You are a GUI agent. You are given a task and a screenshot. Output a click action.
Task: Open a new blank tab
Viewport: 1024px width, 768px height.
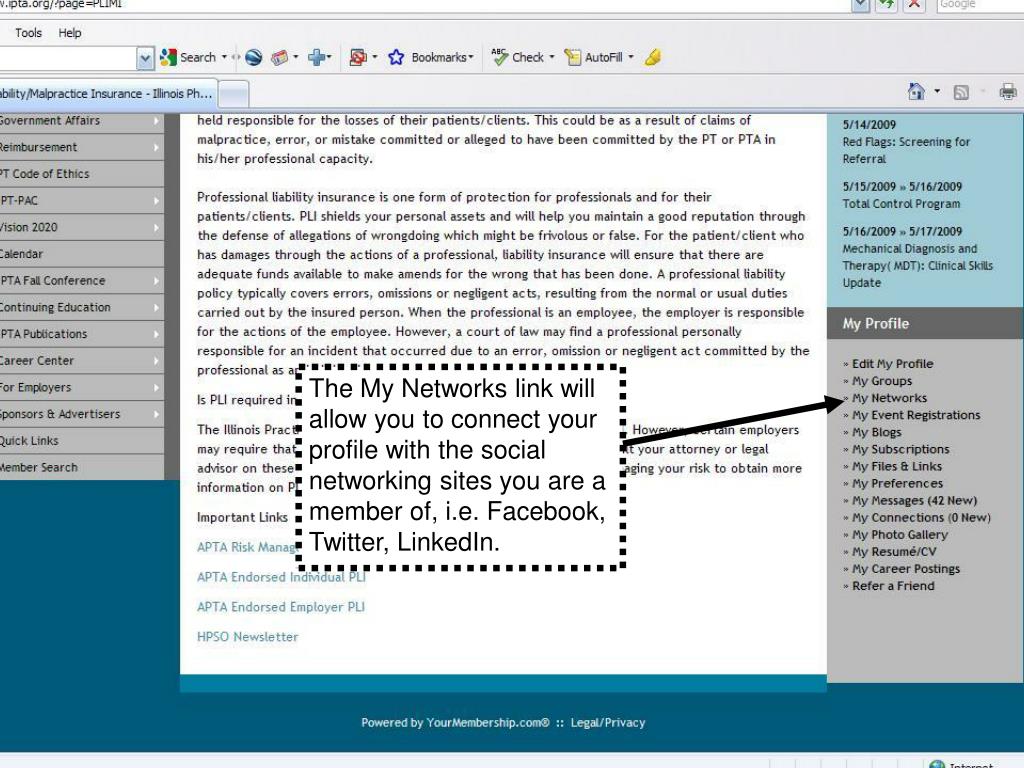pos(233,94)
